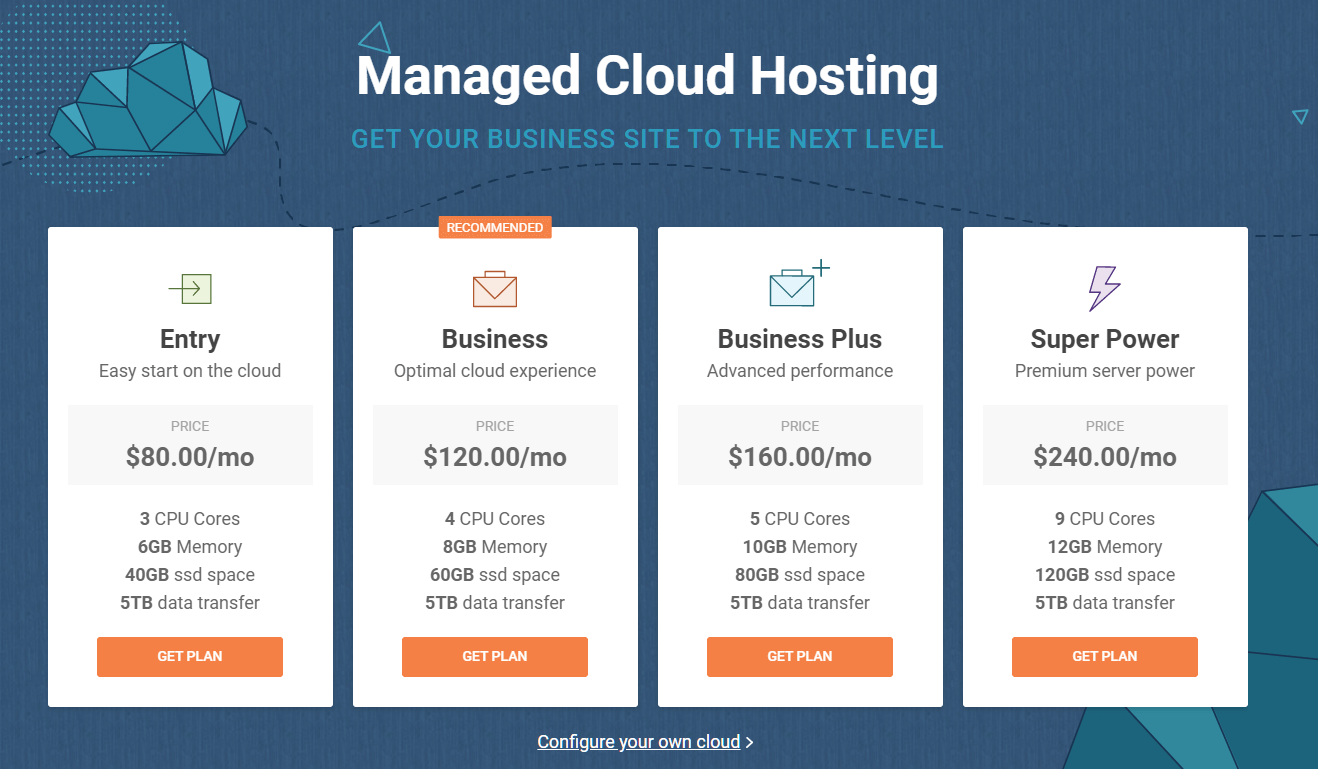
Task: Click the Business plan title
Action: tap(495, 339)
